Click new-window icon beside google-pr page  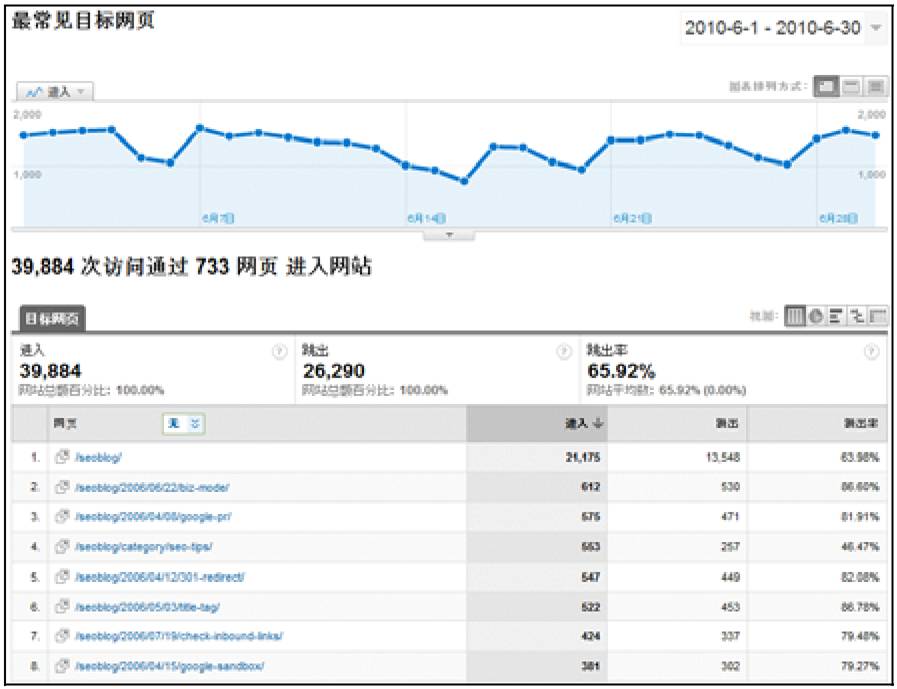click(x=62, y=516)
